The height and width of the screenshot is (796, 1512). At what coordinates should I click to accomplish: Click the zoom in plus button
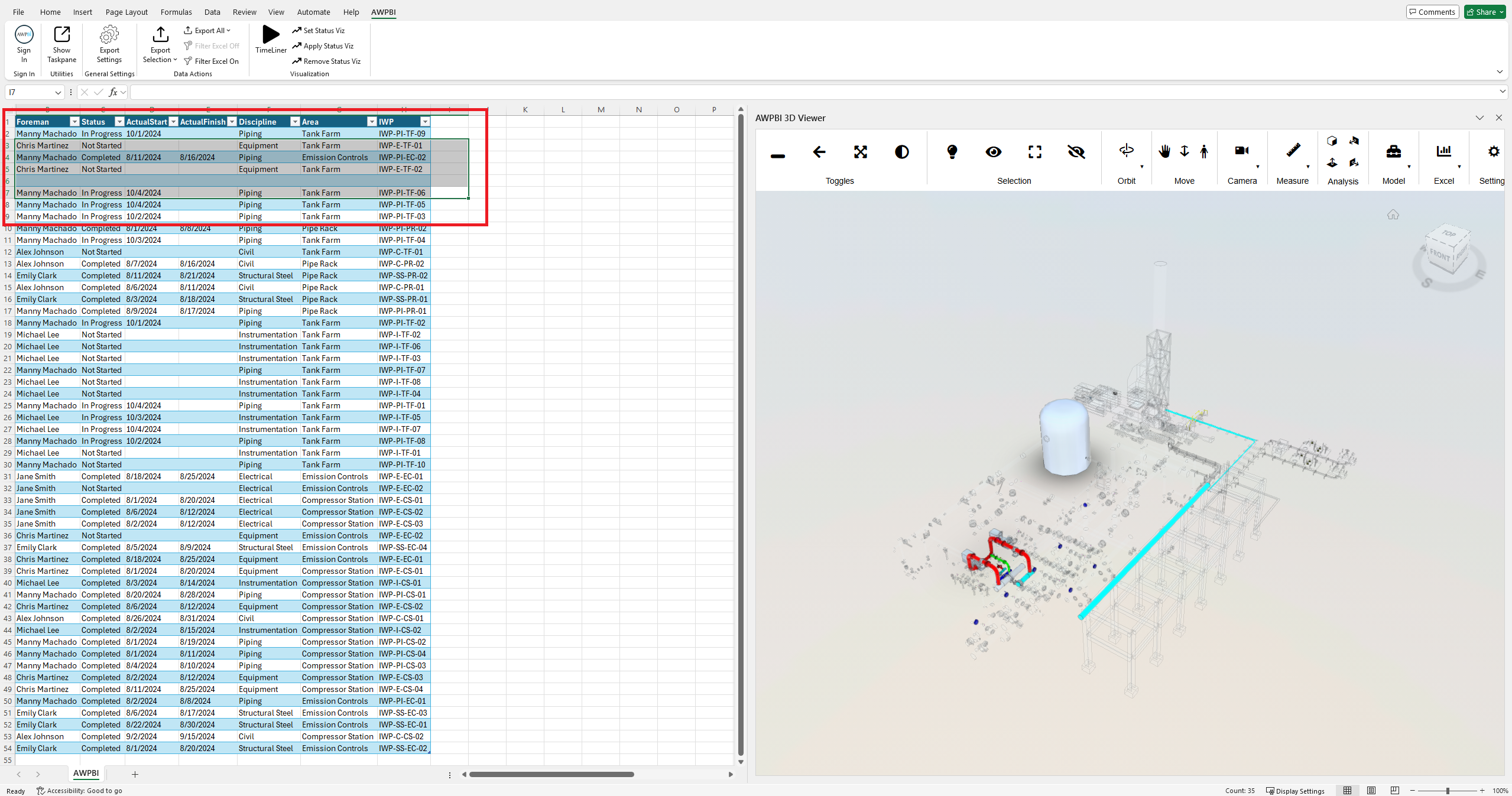pos(1482,791)
